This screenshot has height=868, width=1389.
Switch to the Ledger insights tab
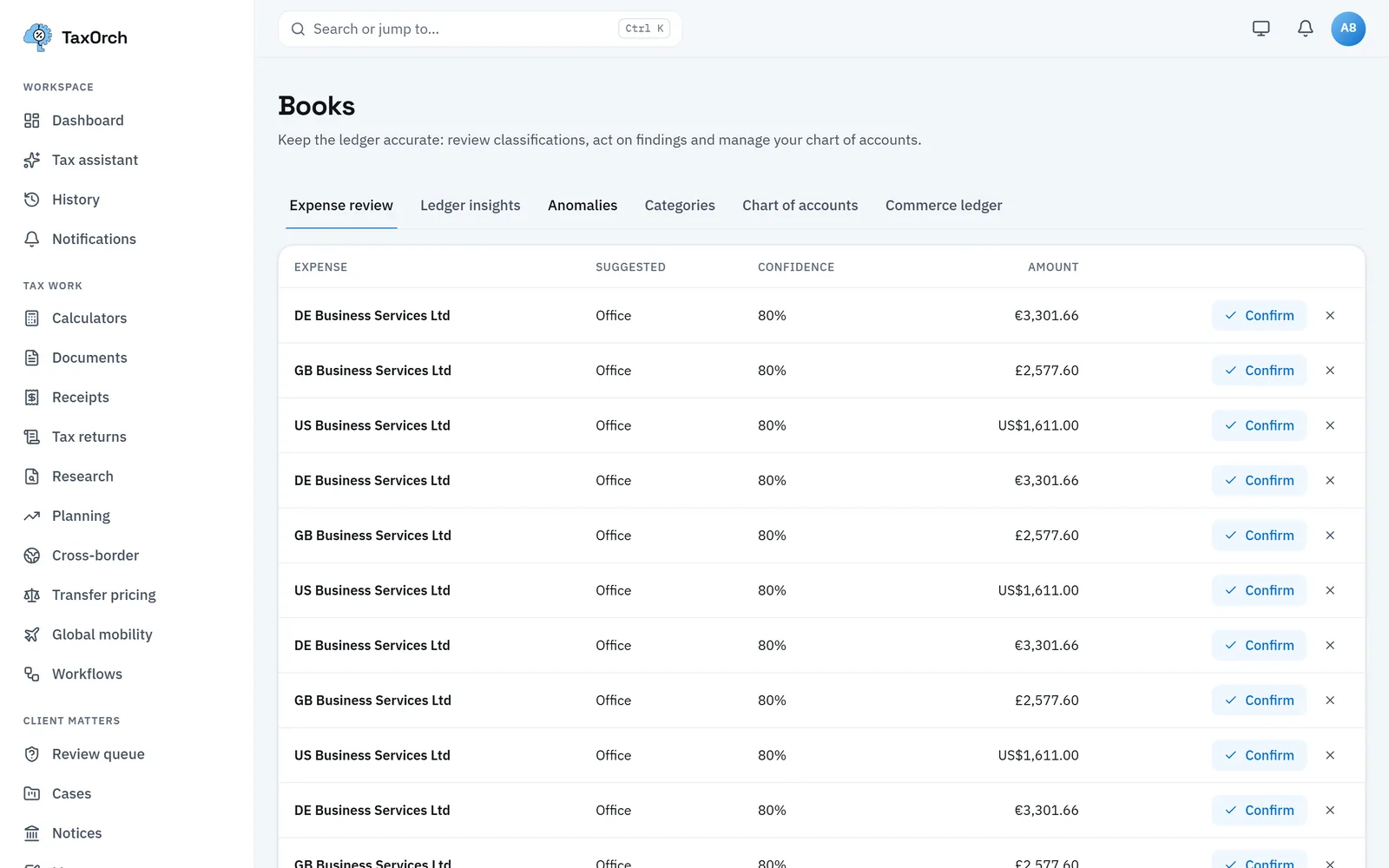click(471, 206)
